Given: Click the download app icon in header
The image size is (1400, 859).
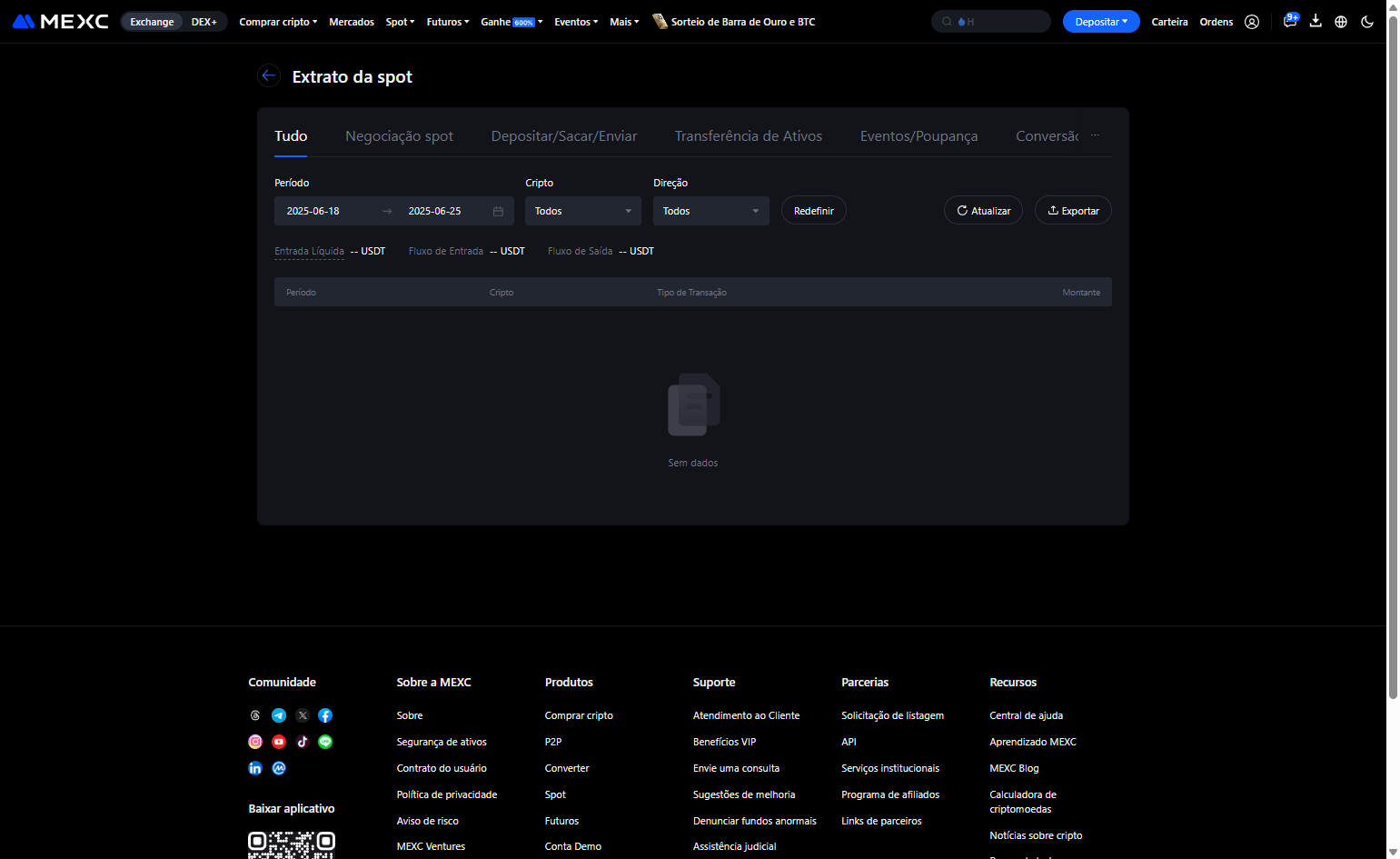Looking at the screenshot, I should [x=1316, y=21].
